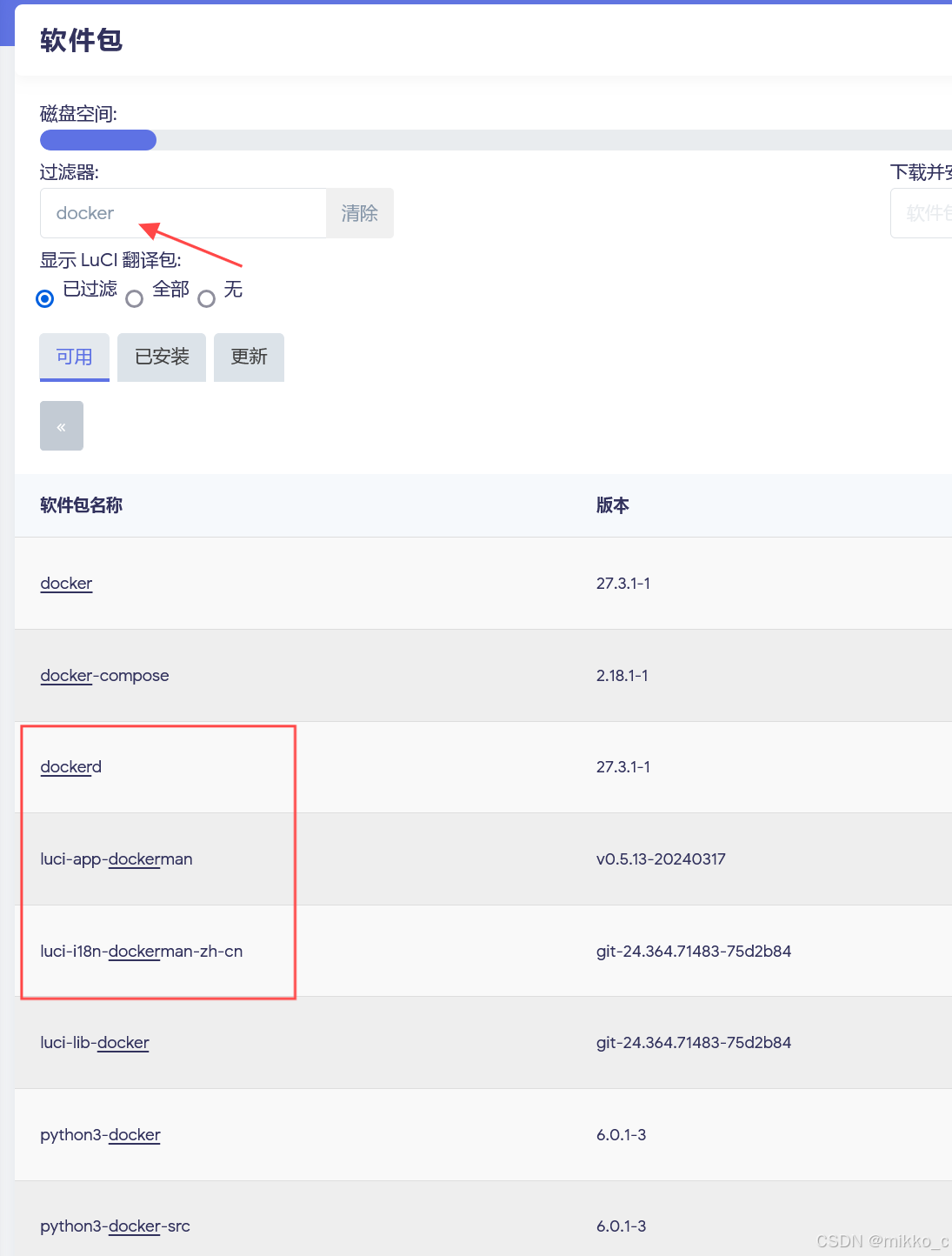This screenshot has height=1256, width=952.
Task: Click python3-docker version 6.0.1-3
Action: (x=622, y=1135)
